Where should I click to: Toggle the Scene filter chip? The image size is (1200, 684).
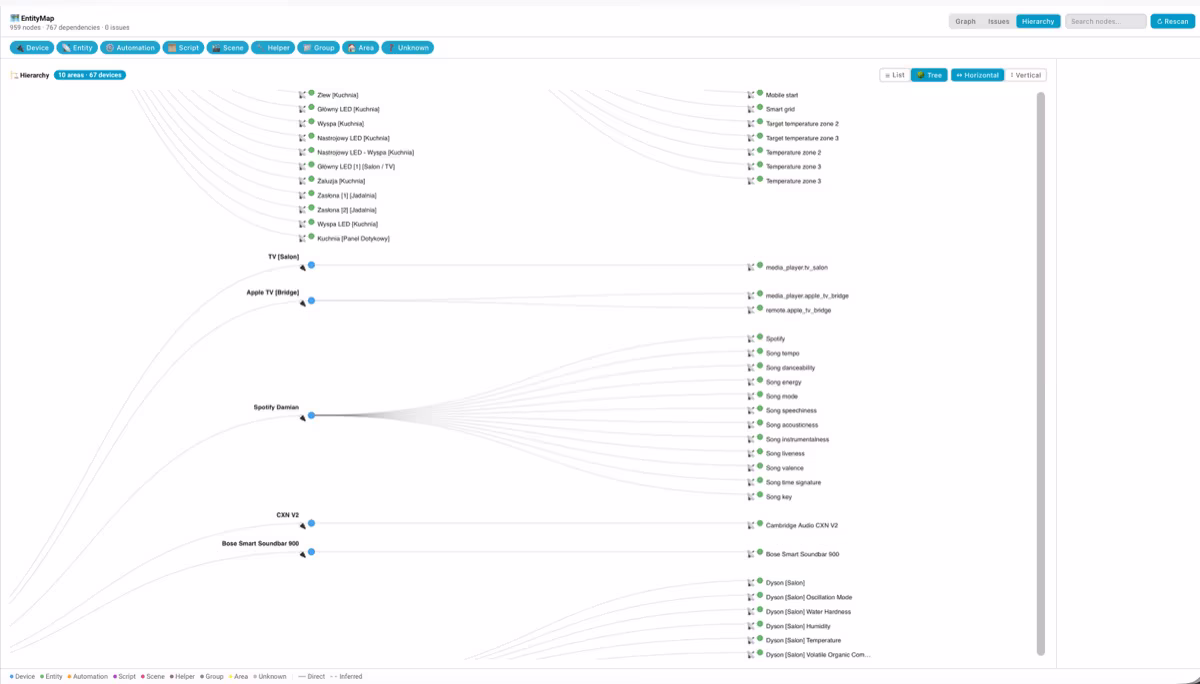coord(227,47)
